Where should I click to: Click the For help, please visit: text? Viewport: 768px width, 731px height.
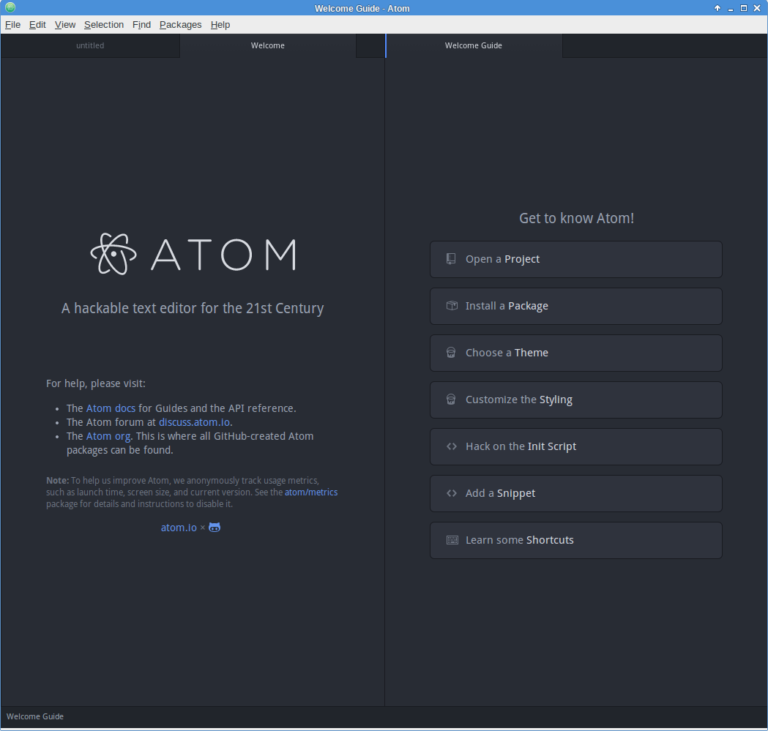96,383
